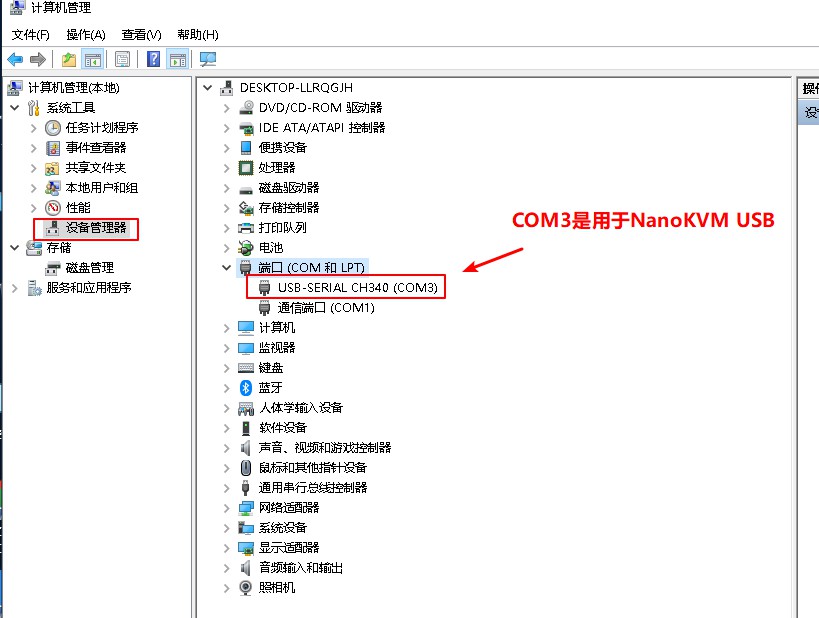Collapse the 系统工具 tree node
The image size is (819, 618).
15,108
